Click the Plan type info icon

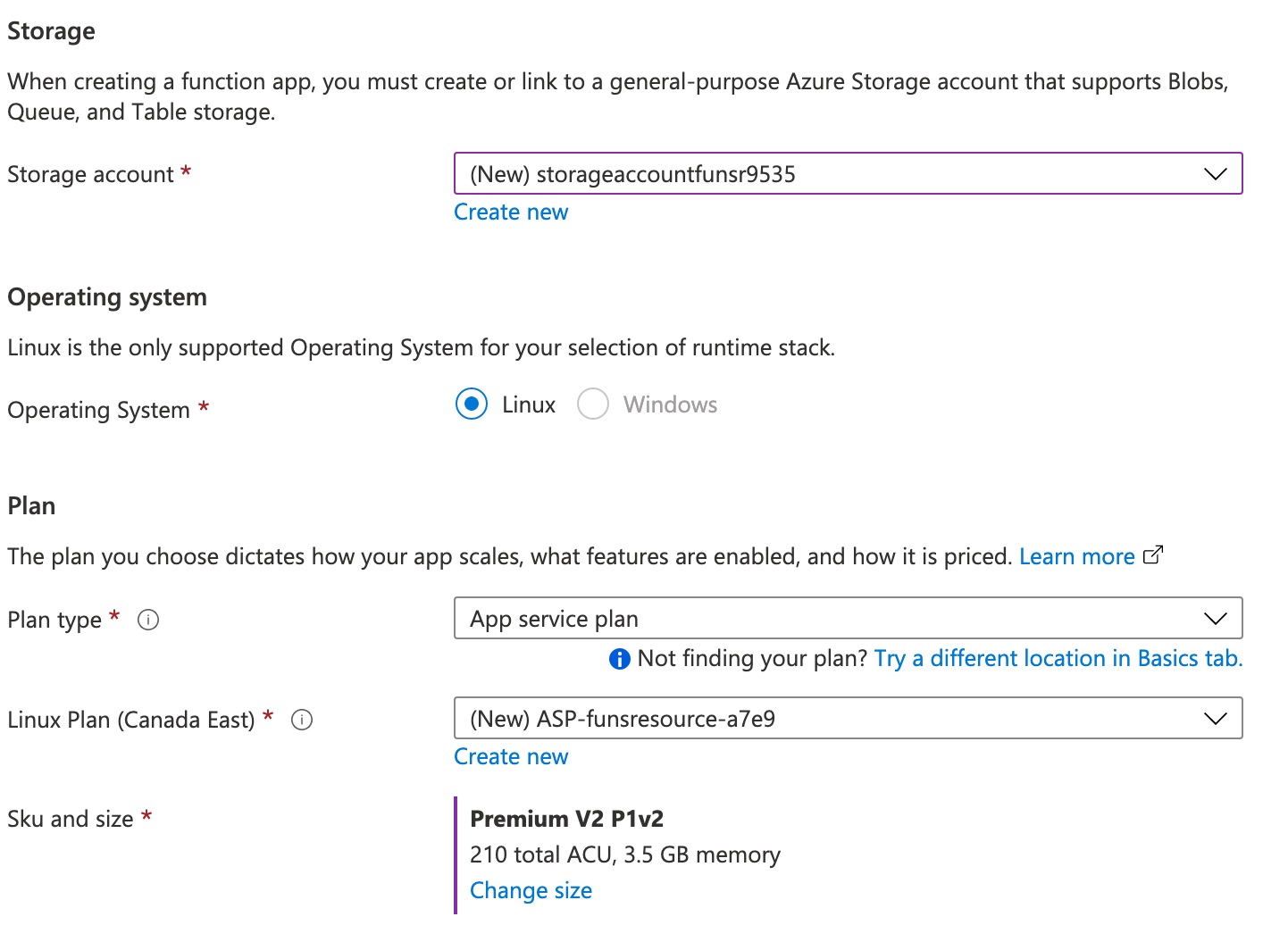[148, 620]
